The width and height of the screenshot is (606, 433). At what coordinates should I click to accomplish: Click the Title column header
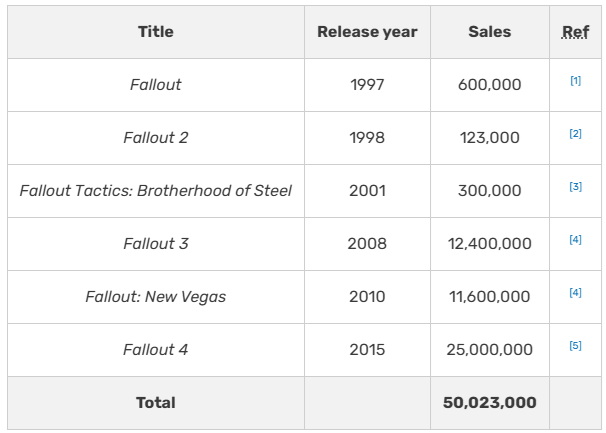[156, 32]
